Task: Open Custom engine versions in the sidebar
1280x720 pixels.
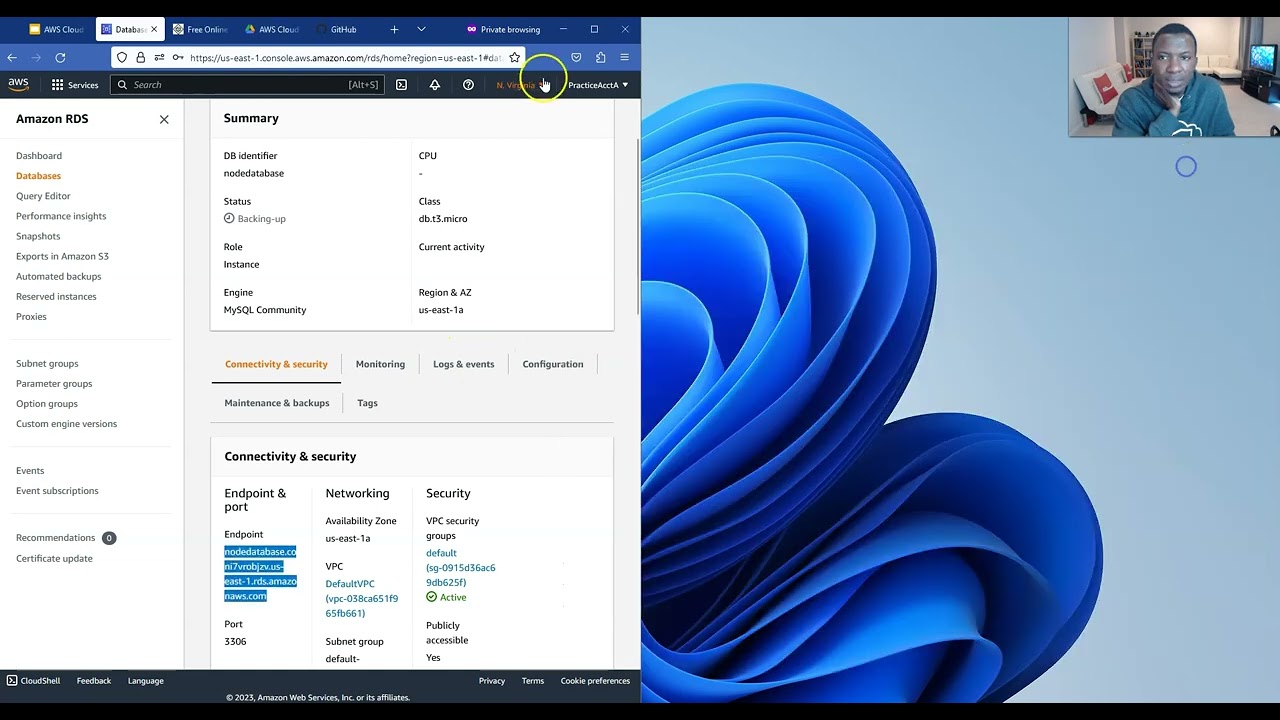Action: click(66, 423)
